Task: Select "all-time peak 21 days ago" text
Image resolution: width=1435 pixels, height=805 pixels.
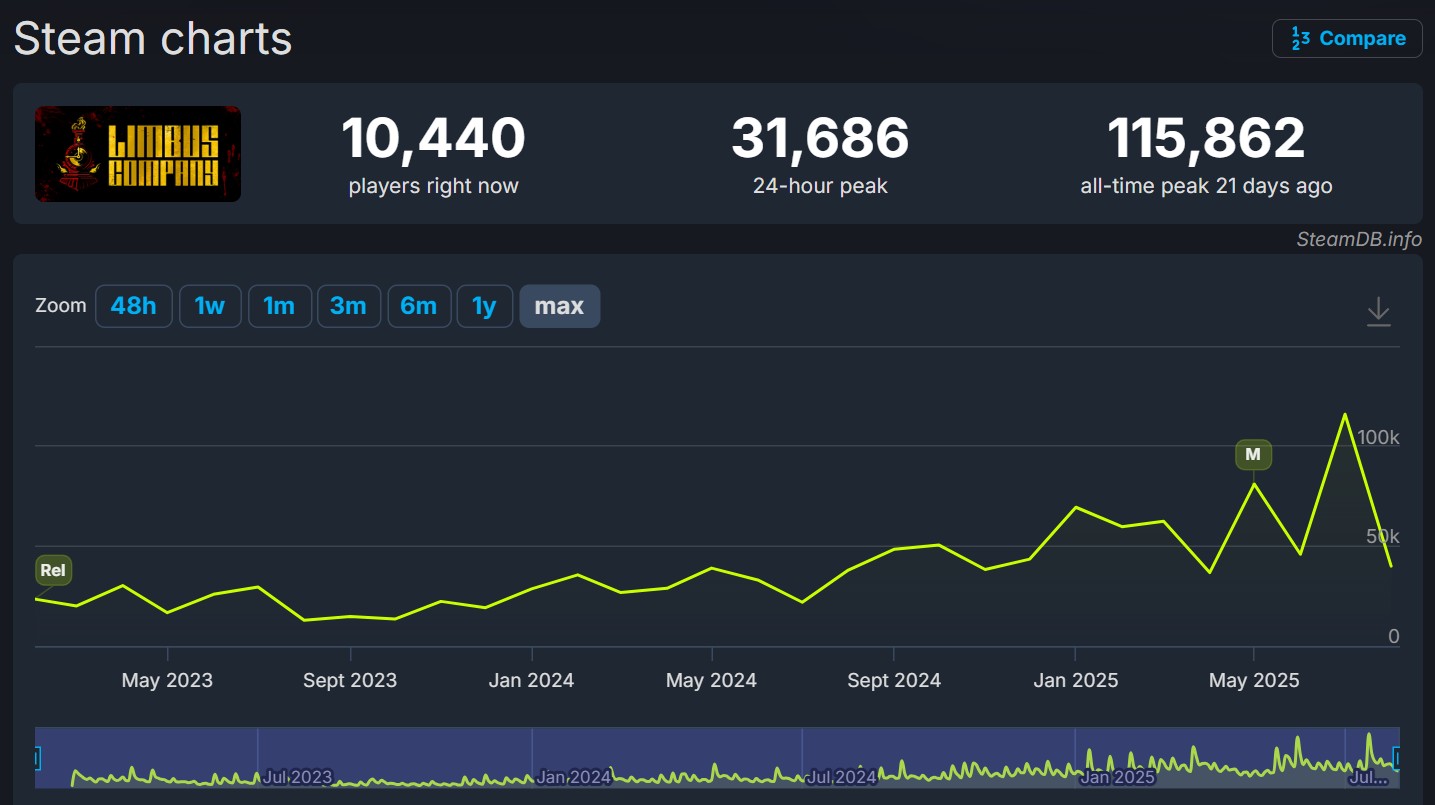Action: pos(1206,186)
